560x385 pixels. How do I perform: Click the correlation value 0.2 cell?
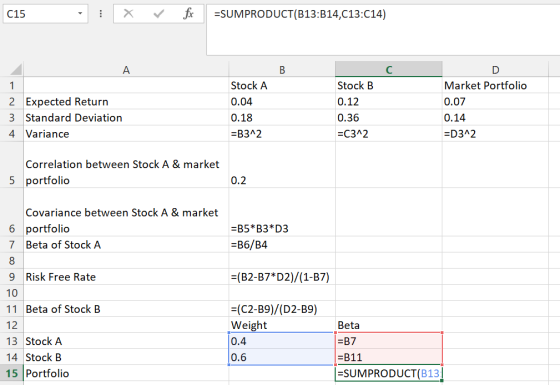tap(282, 165)
